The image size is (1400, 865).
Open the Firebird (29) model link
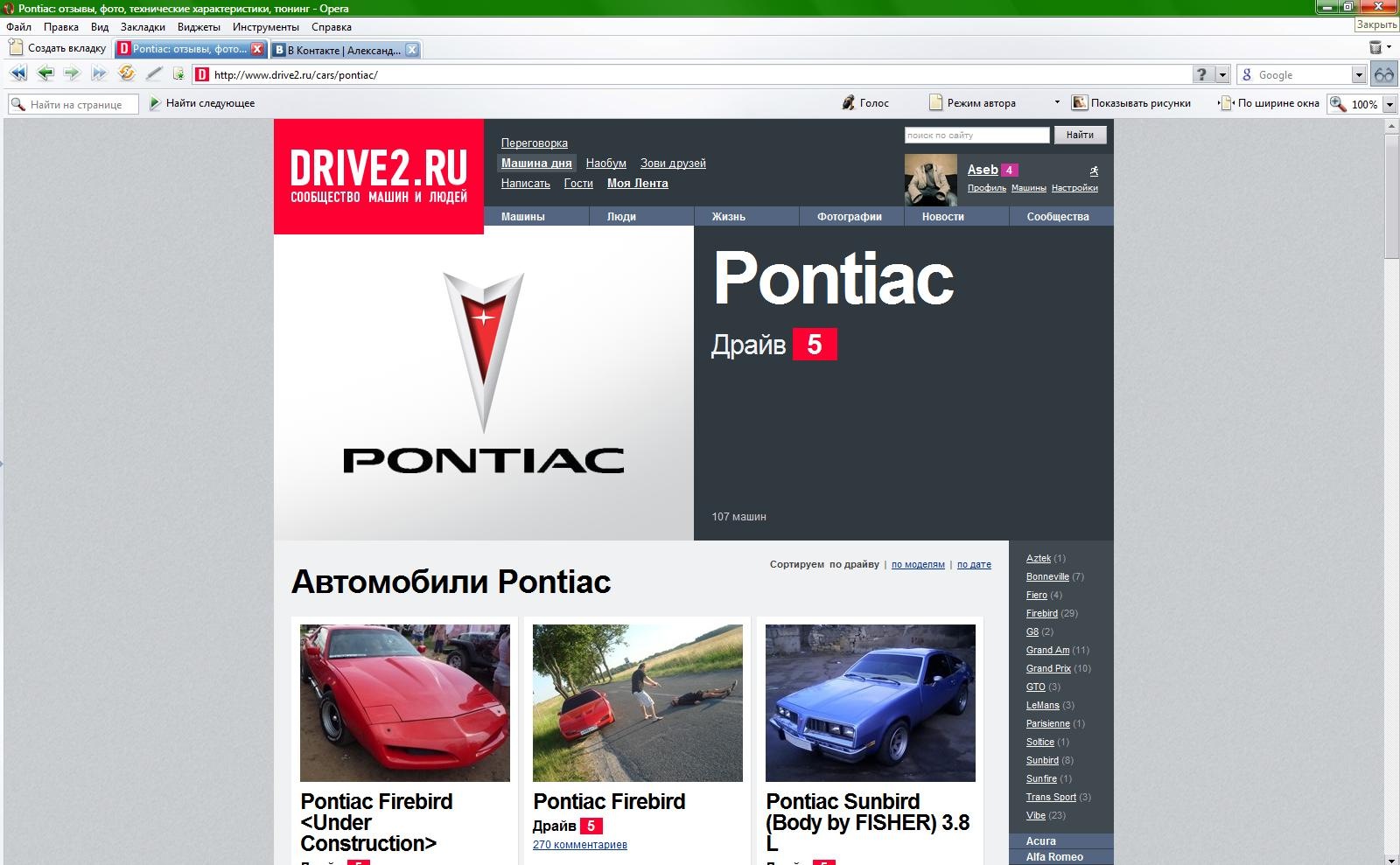coord(1041,613)
